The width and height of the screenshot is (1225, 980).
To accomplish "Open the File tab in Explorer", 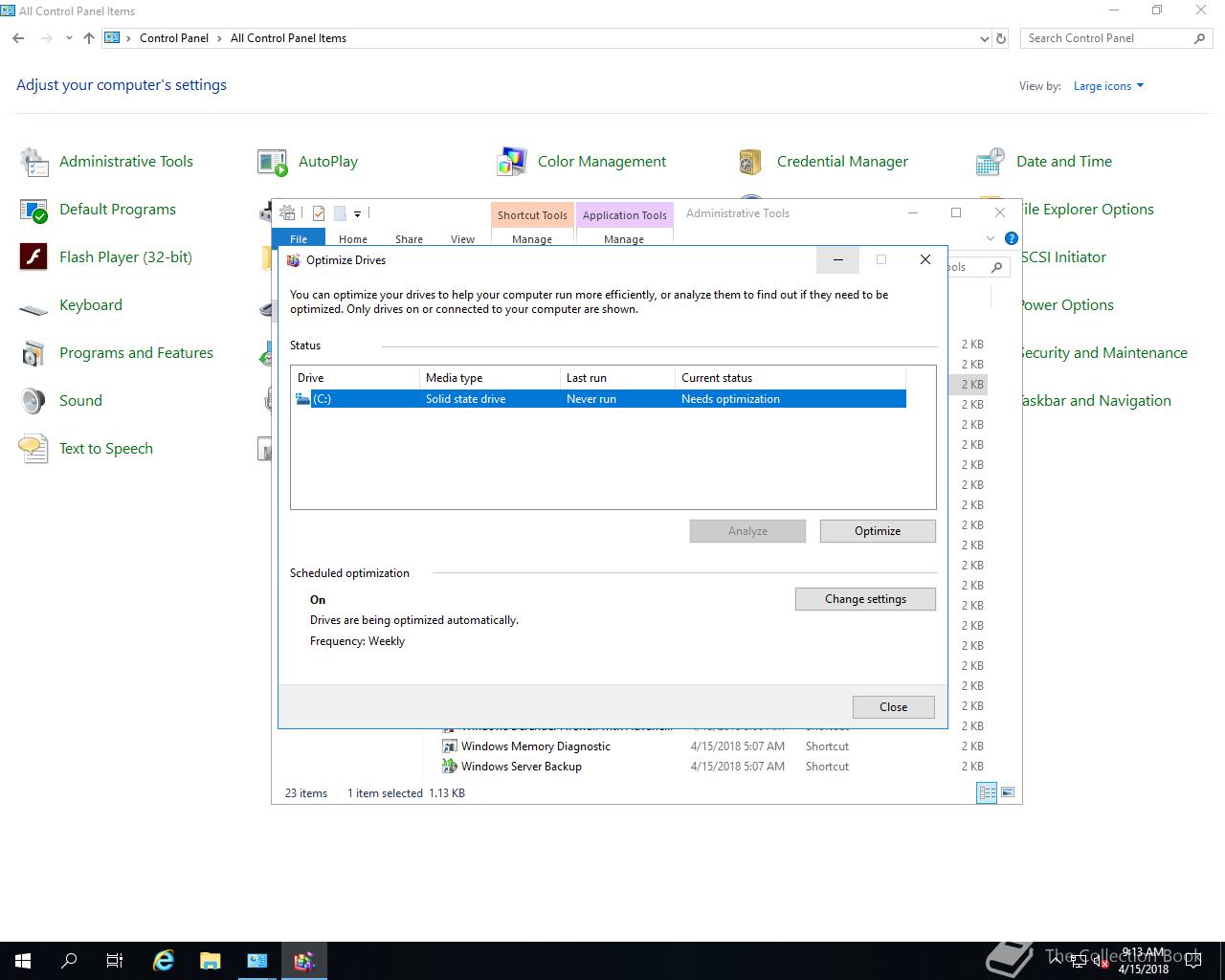I will click(x=299, y=238).
